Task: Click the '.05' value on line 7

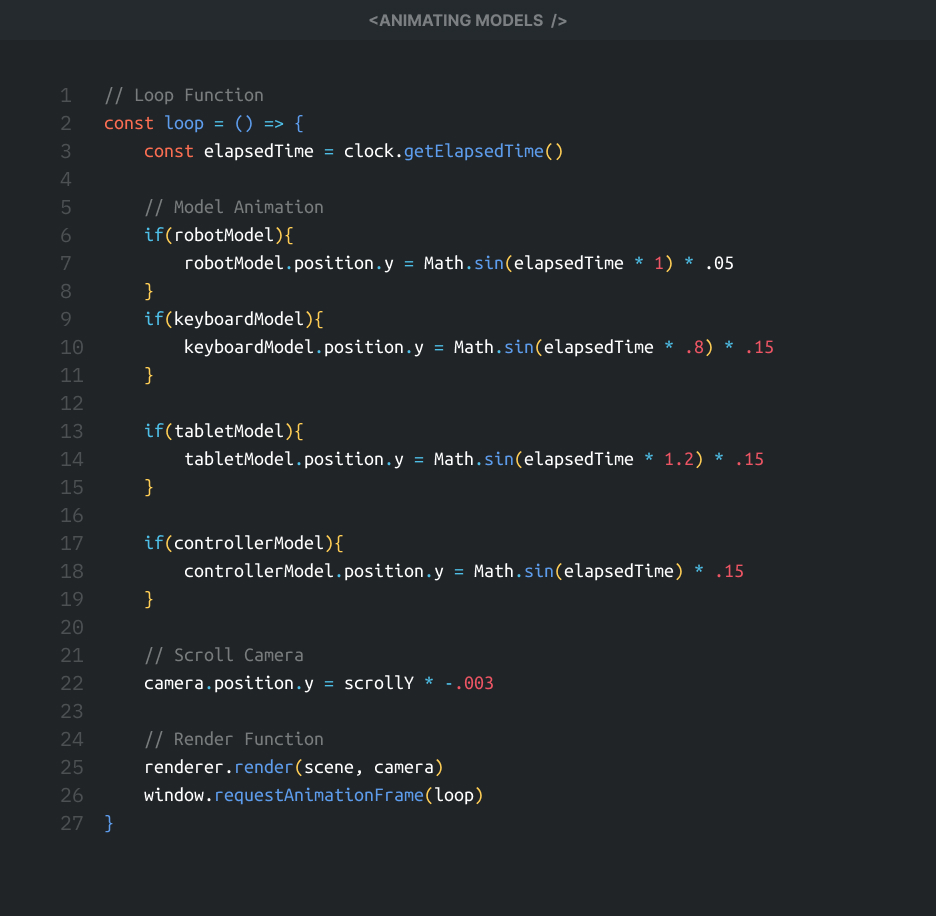Action: [x=719, y=263]
